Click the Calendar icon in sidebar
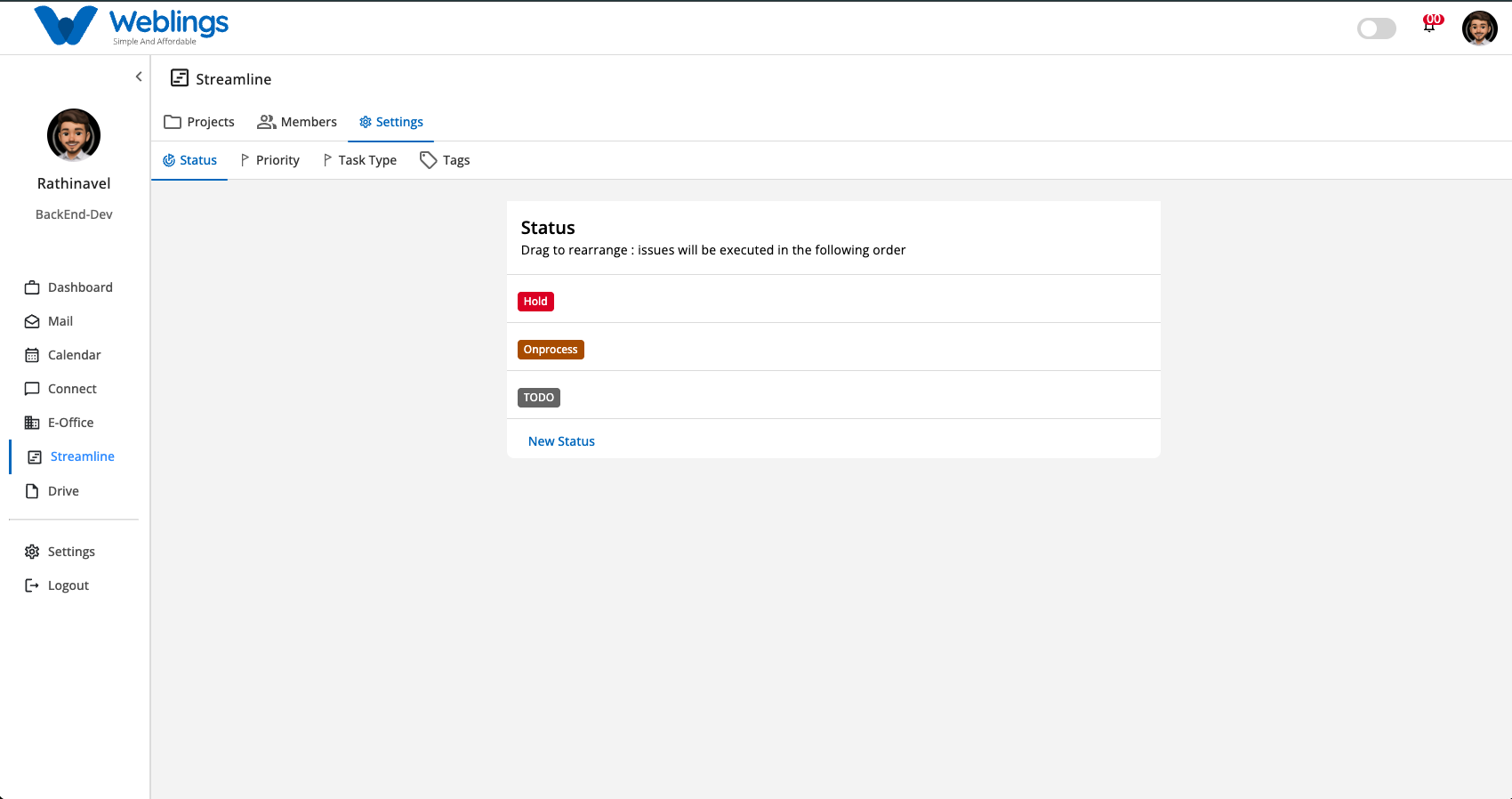Image resolution: width=1512 pixels, height=799 pixels. click(32, 355)
